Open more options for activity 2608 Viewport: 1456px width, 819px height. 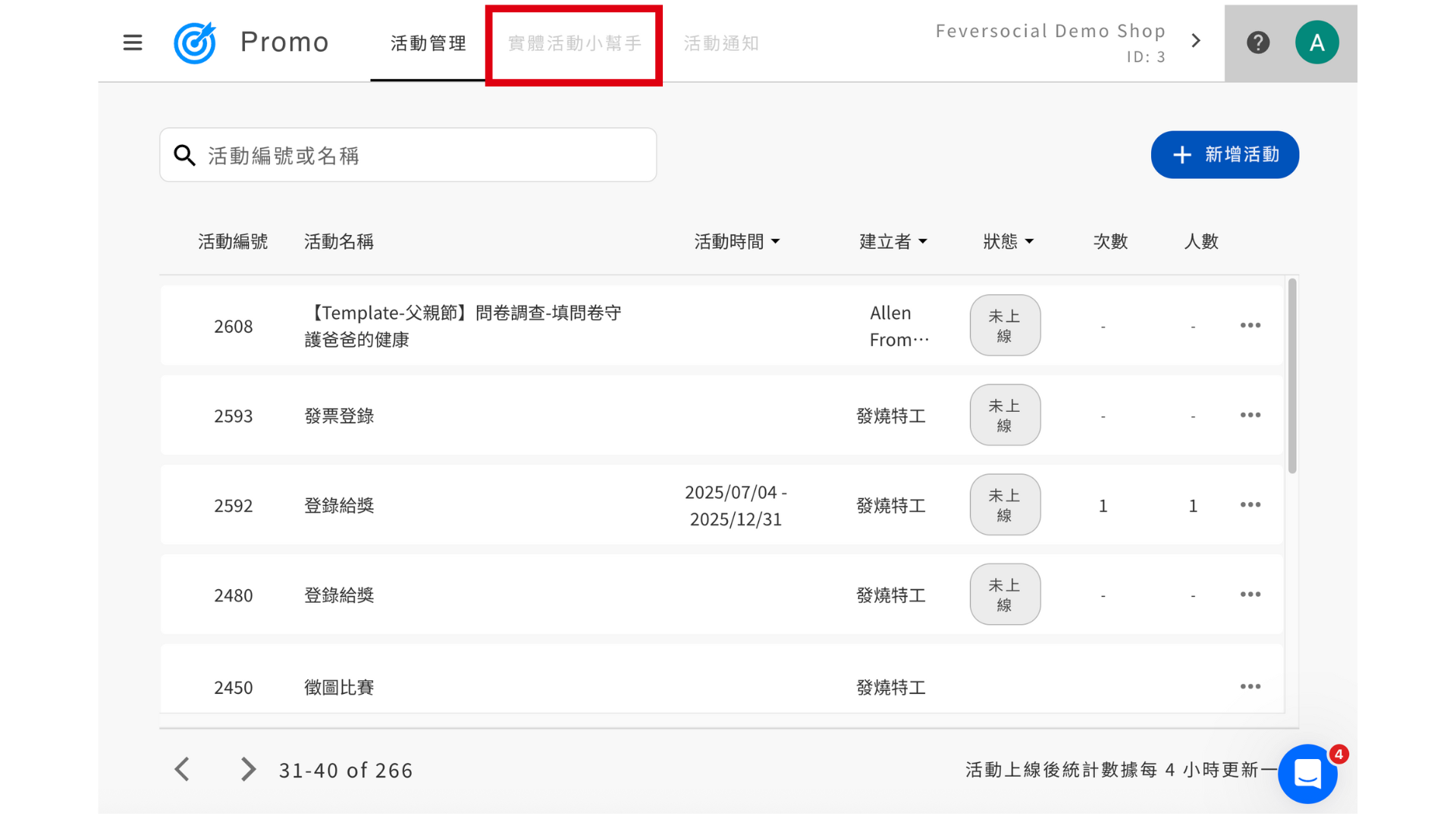(x=1250, y=325)
